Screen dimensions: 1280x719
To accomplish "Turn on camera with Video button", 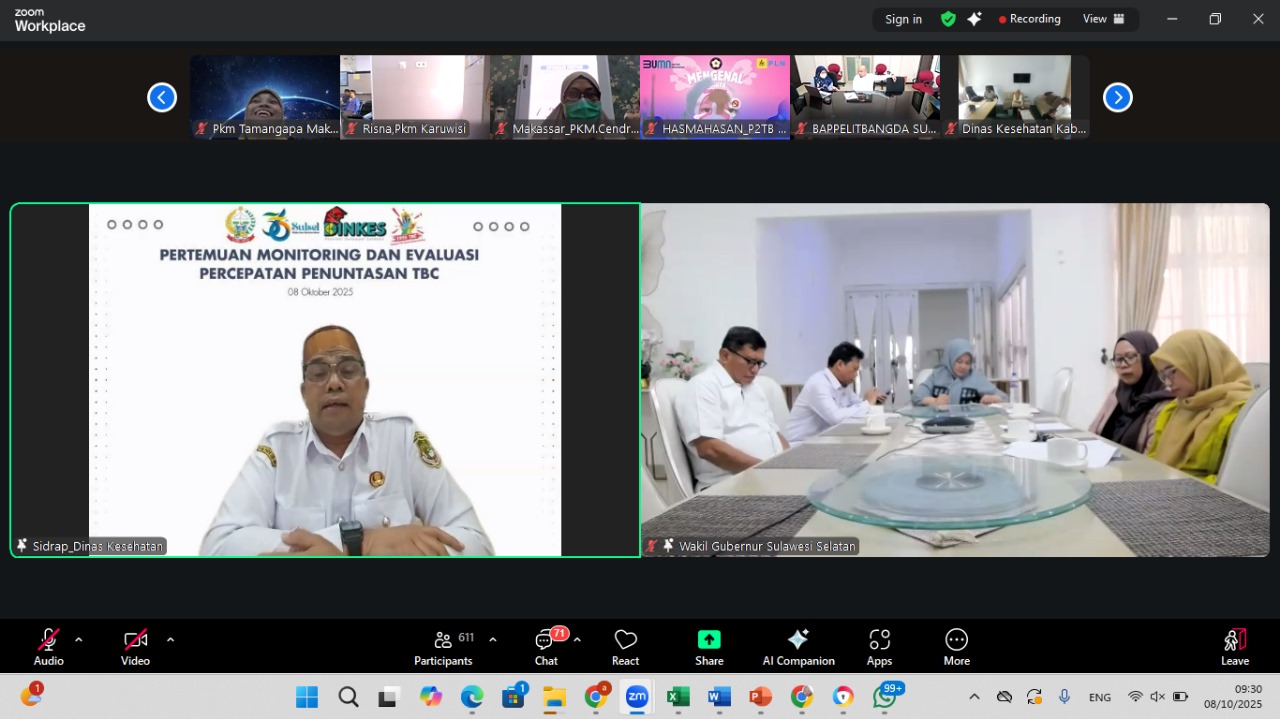I will (135, 647).
